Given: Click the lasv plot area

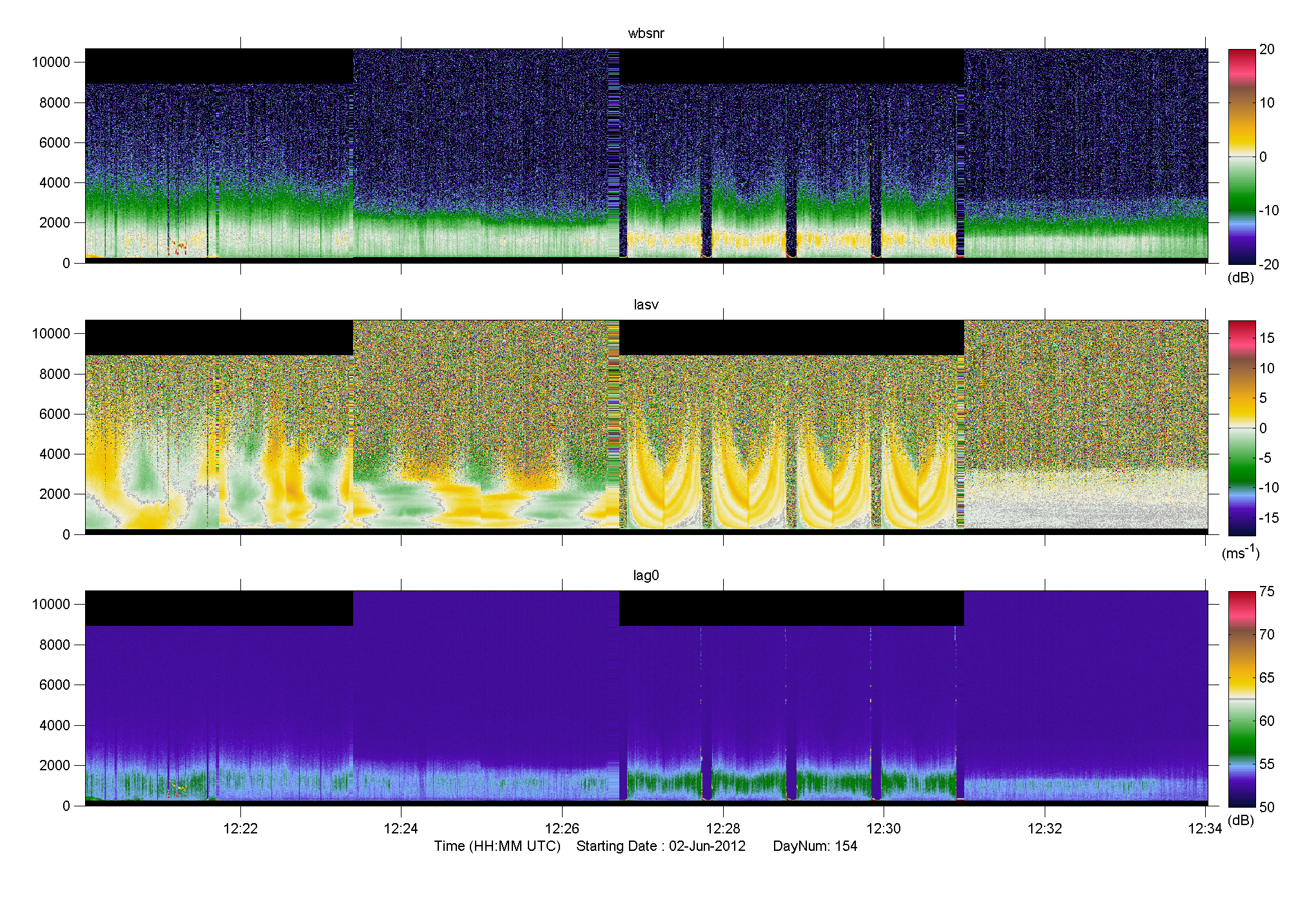Looking at the screenshot, I should click(646, 427).
